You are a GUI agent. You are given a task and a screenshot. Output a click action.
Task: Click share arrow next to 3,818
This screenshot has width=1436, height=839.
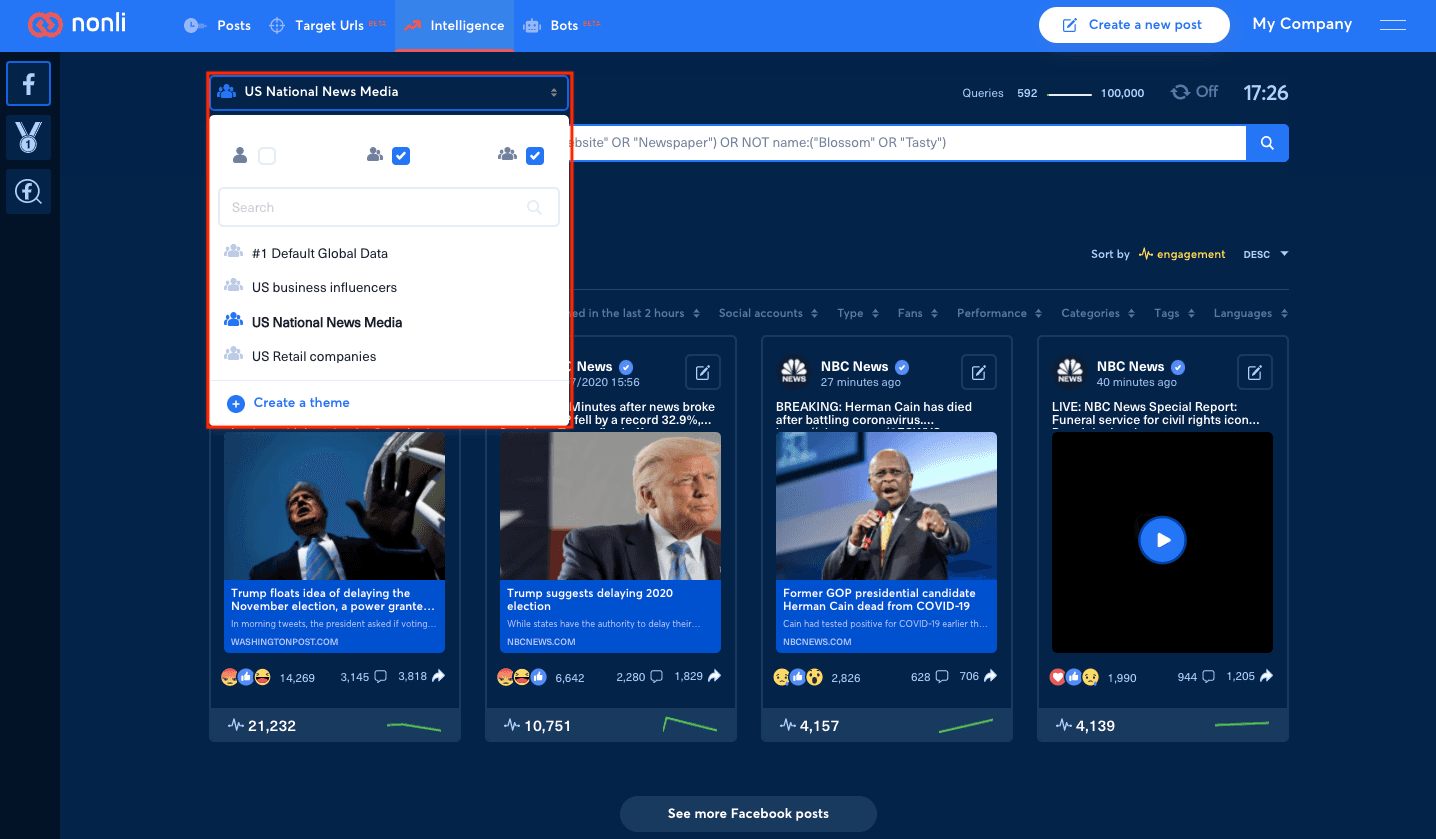(x=438, y=676)
